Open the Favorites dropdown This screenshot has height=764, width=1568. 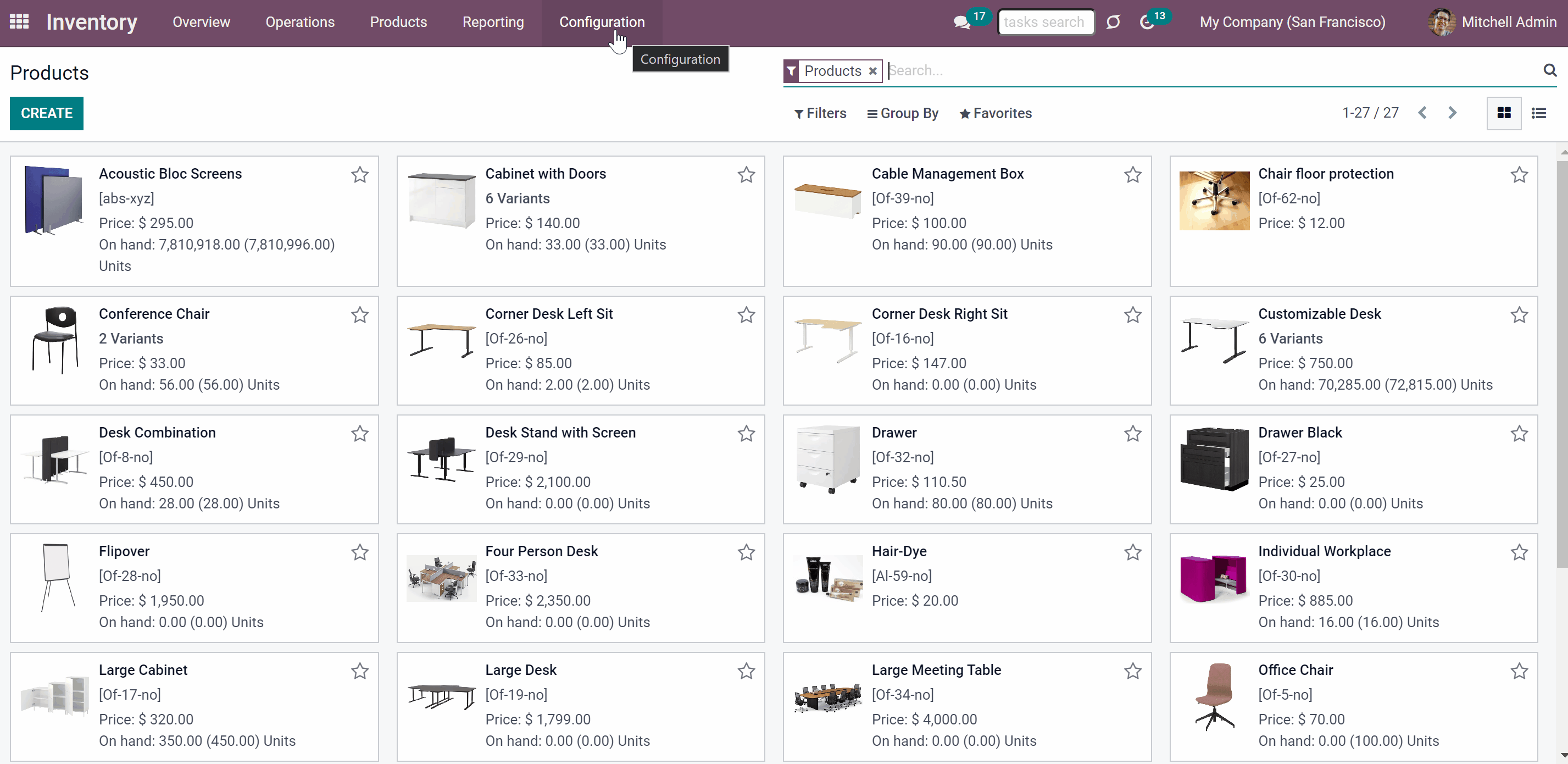tap(996, 113)
